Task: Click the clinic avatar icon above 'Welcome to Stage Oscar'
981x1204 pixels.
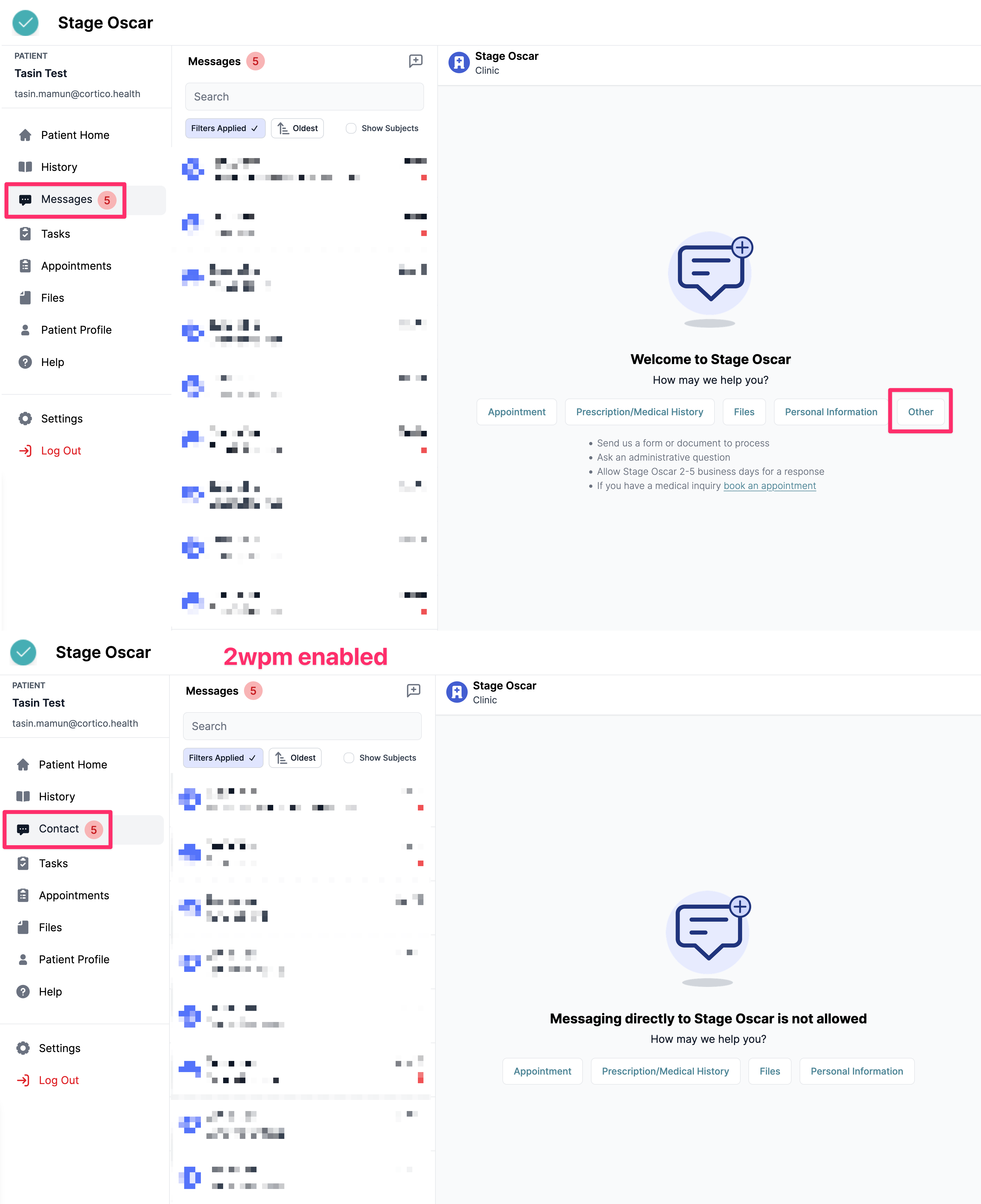Action: click(459, 63)
